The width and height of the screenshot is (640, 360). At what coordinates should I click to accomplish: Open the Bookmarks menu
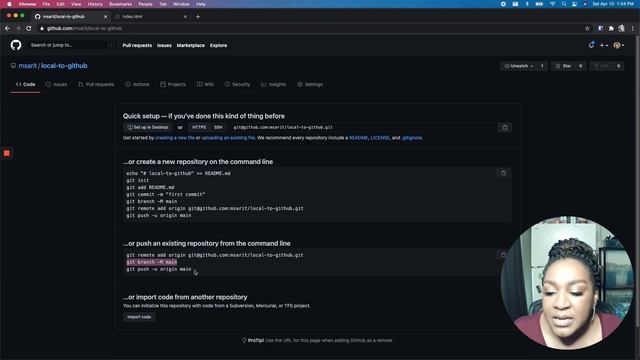(120, 4)
